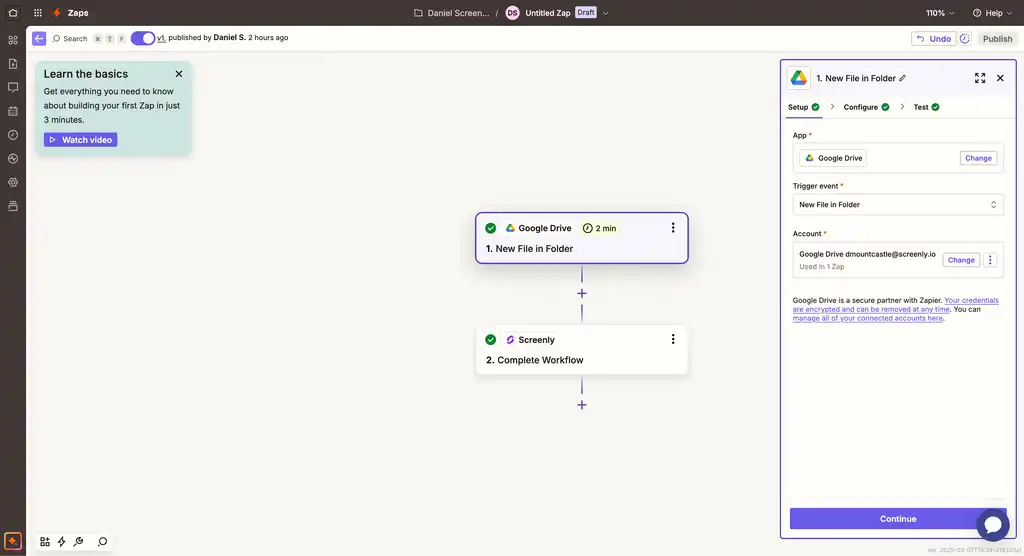Open the calendar icon in left sidebar
The image size is (1024, 556).
tap(13, 111)
